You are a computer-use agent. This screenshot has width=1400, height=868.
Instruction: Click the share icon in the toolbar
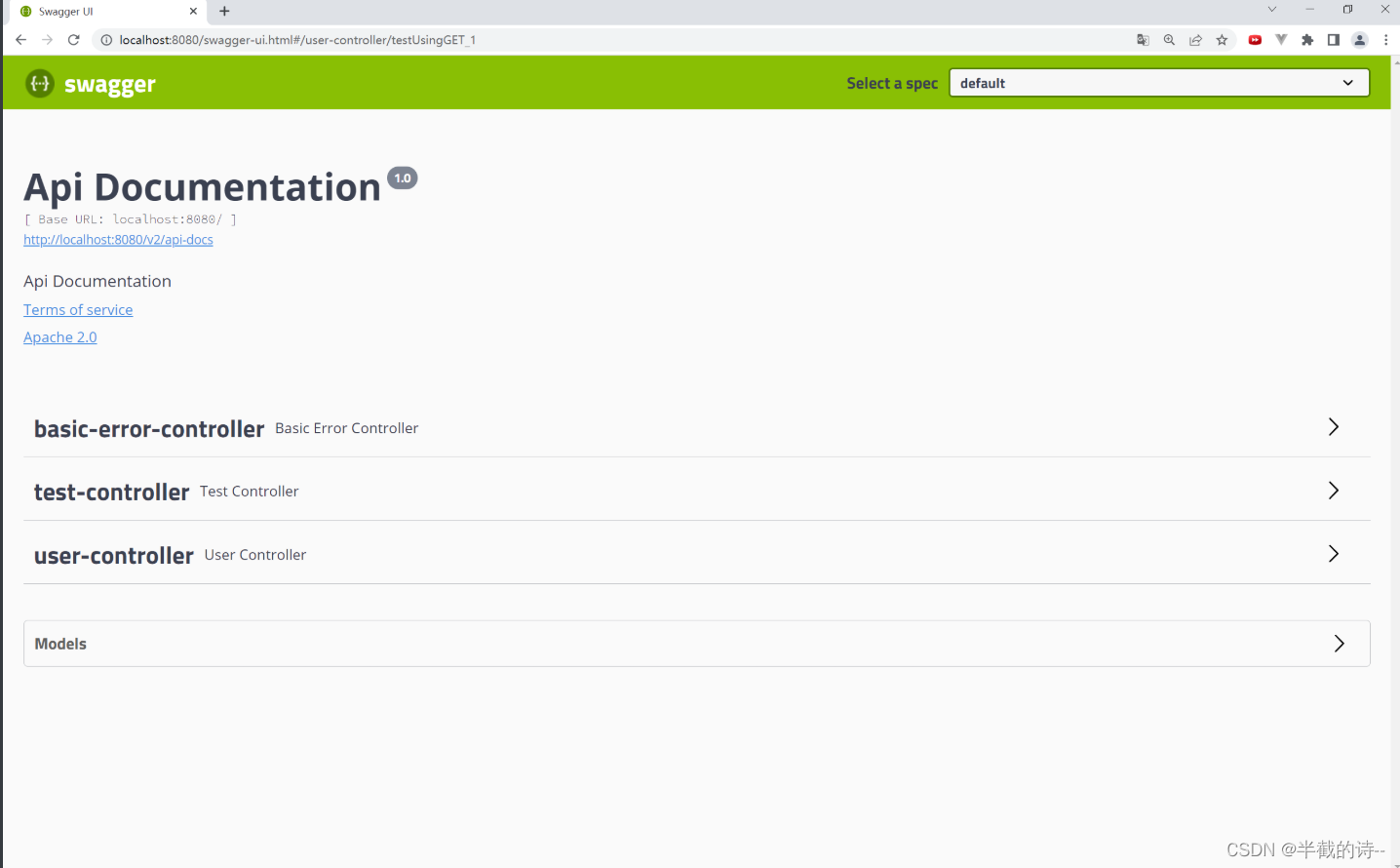(1195, 40)
